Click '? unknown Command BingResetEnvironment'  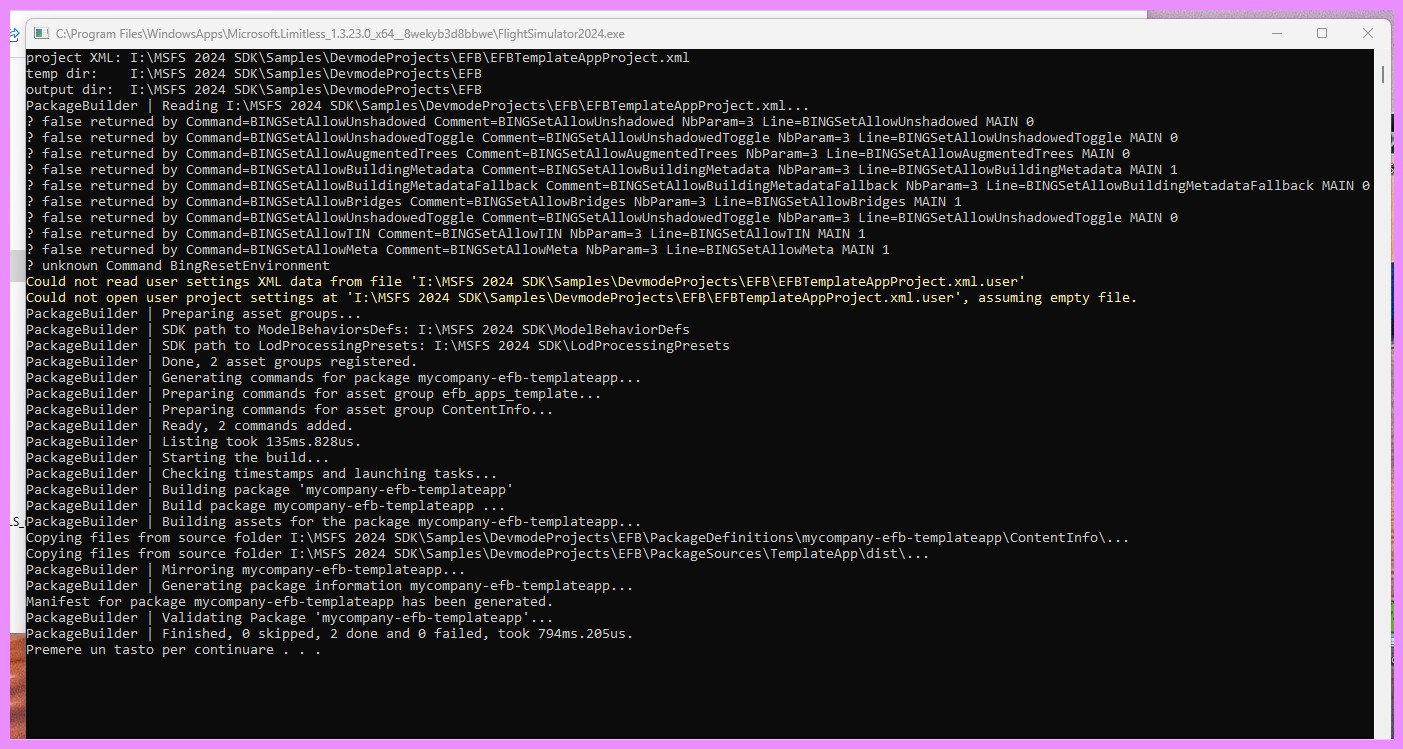point(178,266)
